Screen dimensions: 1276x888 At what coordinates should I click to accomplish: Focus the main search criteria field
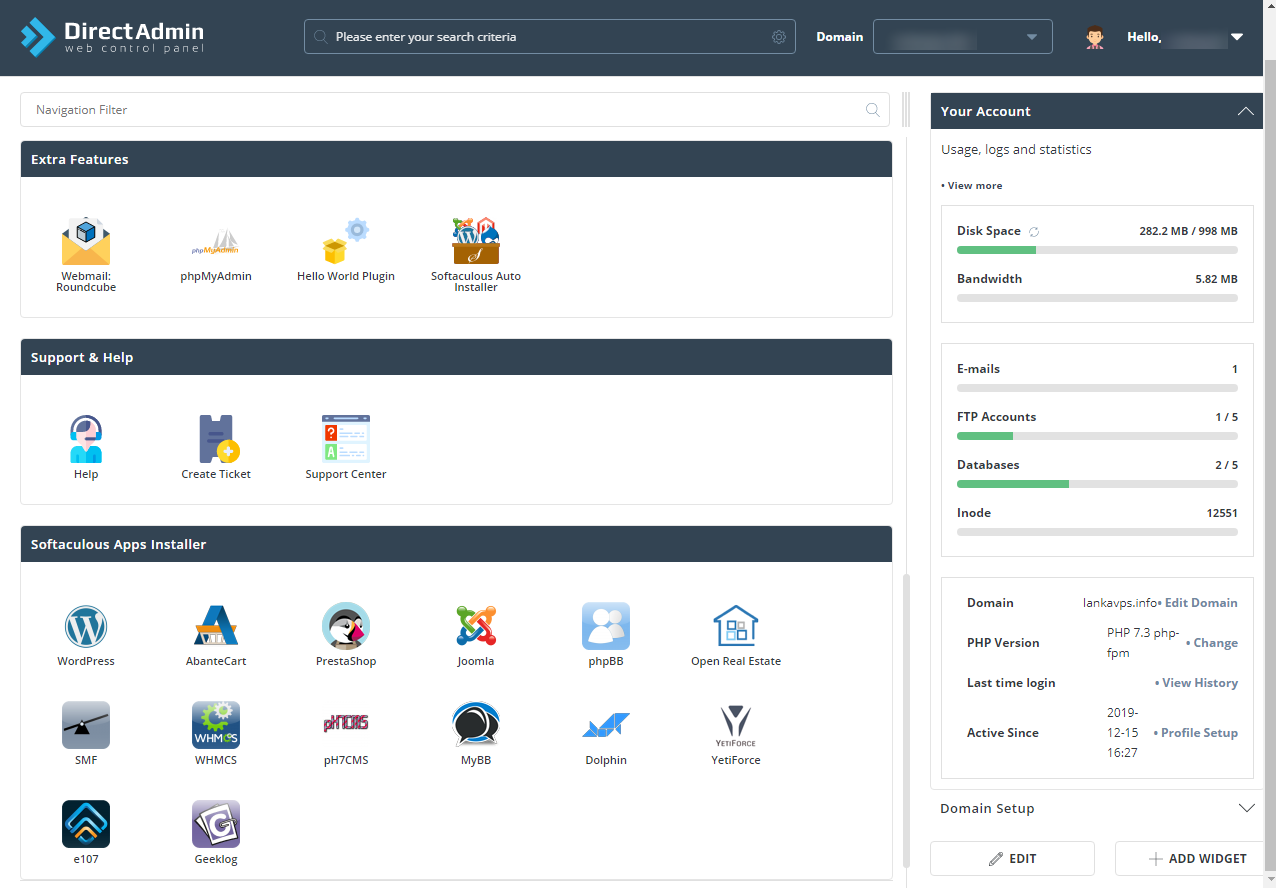click(x=550, y=37)
